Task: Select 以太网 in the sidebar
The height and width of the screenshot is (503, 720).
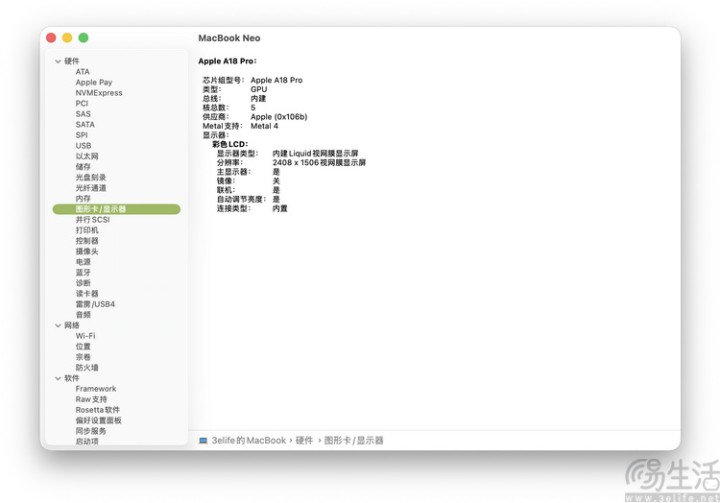Action: (x=87, y=156)
